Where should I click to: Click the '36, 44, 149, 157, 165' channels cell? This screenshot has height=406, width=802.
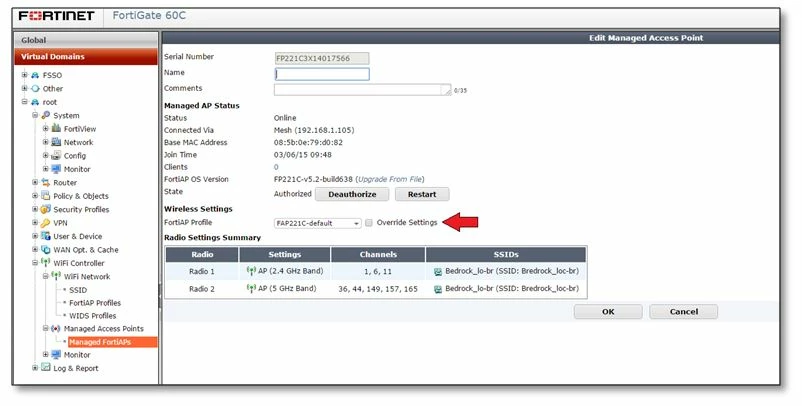coord(378,289)
